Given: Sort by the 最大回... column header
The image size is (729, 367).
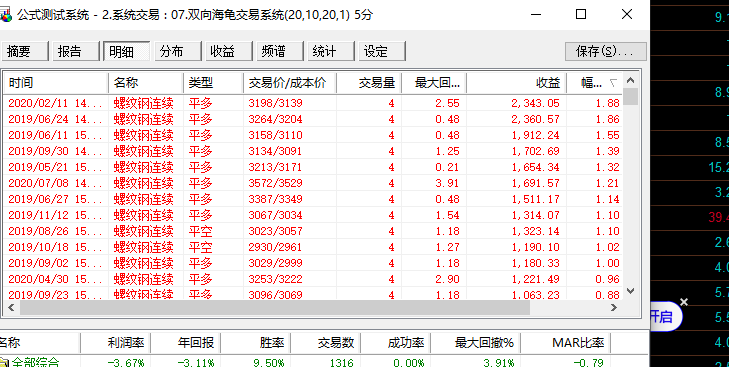Looking at the screenshot, I should [434, 83].
